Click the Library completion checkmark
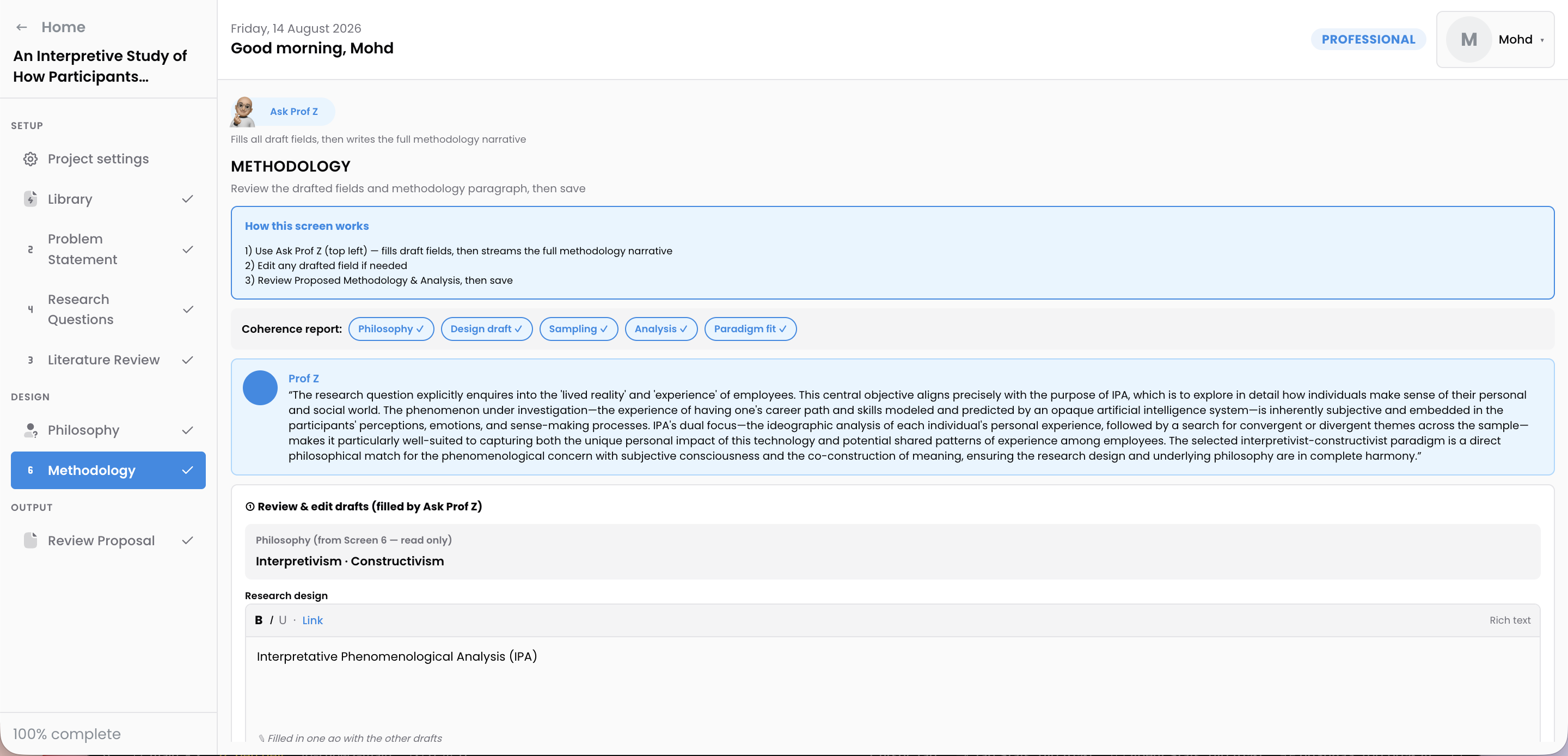The image size is (1568, 756). [x=187, y=199]
